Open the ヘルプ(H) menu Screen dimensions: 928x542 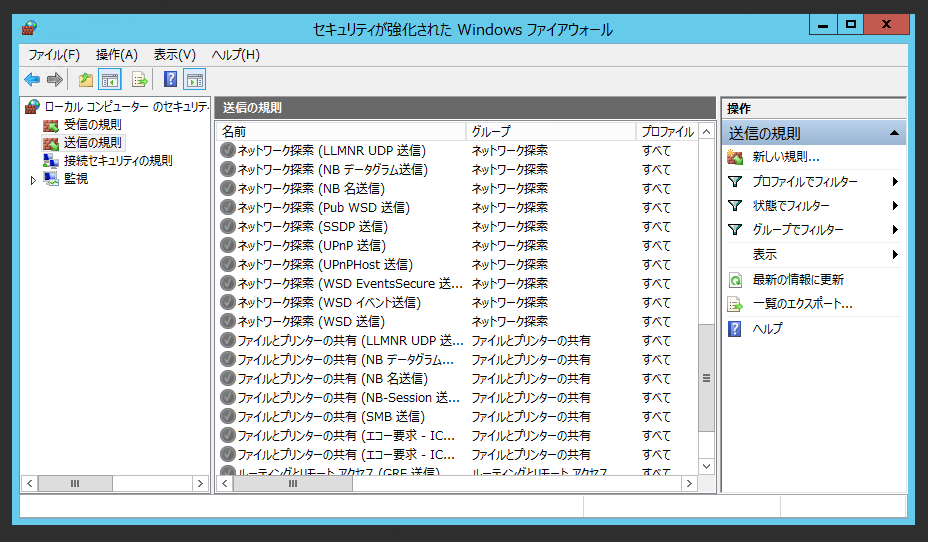236,55
